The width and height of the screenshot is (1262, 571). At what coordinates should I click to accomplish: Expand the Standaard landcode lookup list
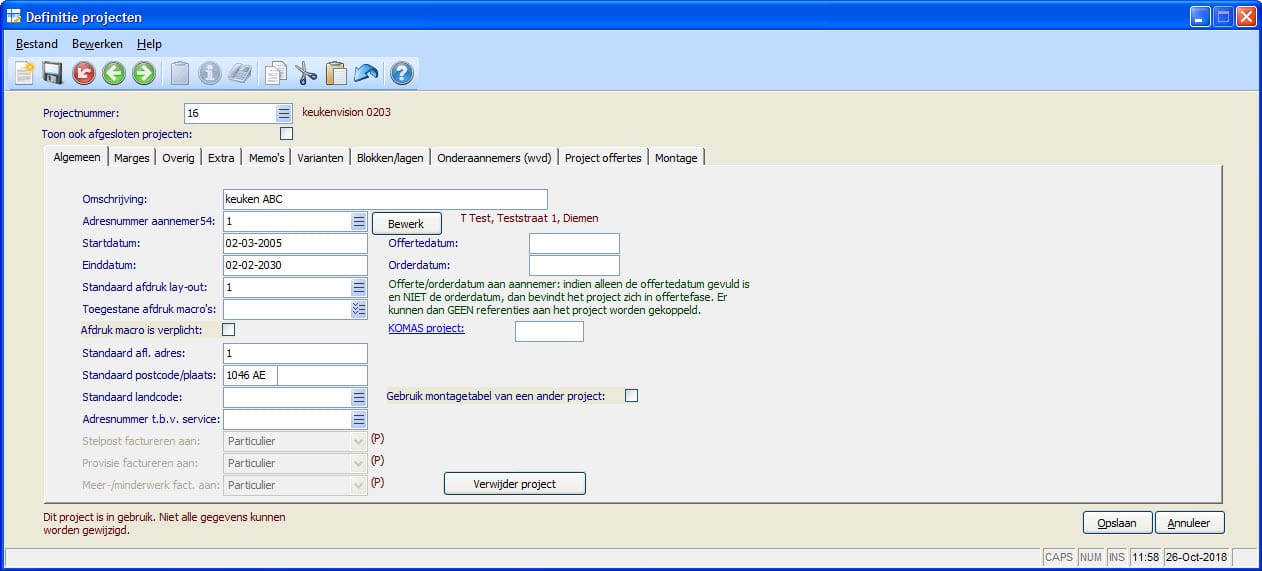tap(359, 397)
